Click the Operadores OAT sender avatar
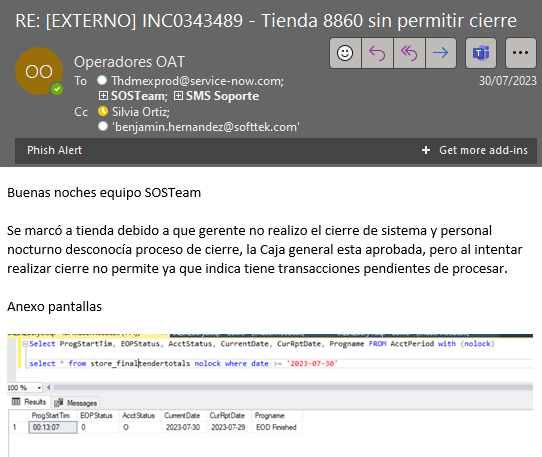Viewport: 542px width, 457px height. click(39, 71)
